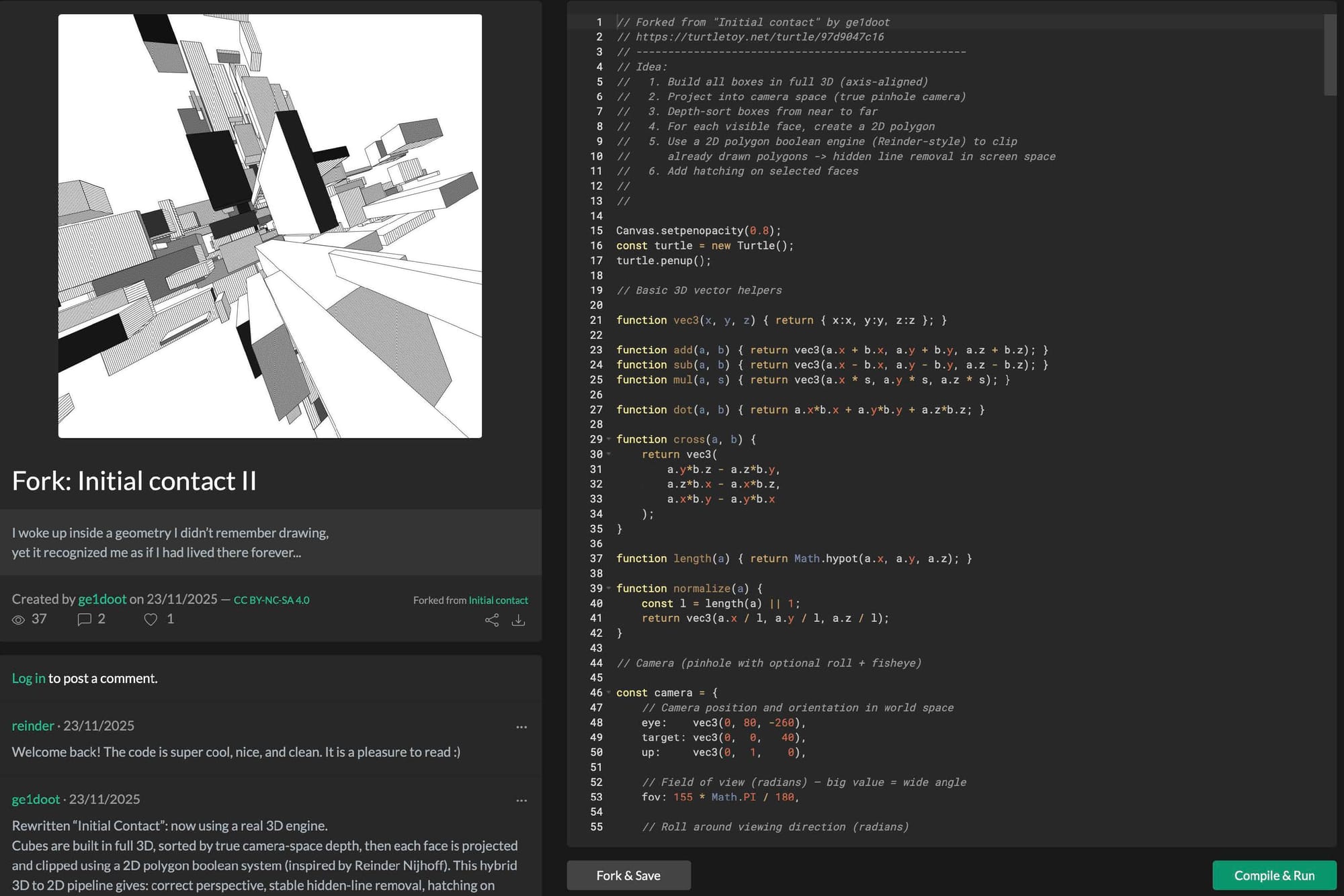Follow the Initial contact forked-from link
The image size is (1344, 896).
coord(498,600)
